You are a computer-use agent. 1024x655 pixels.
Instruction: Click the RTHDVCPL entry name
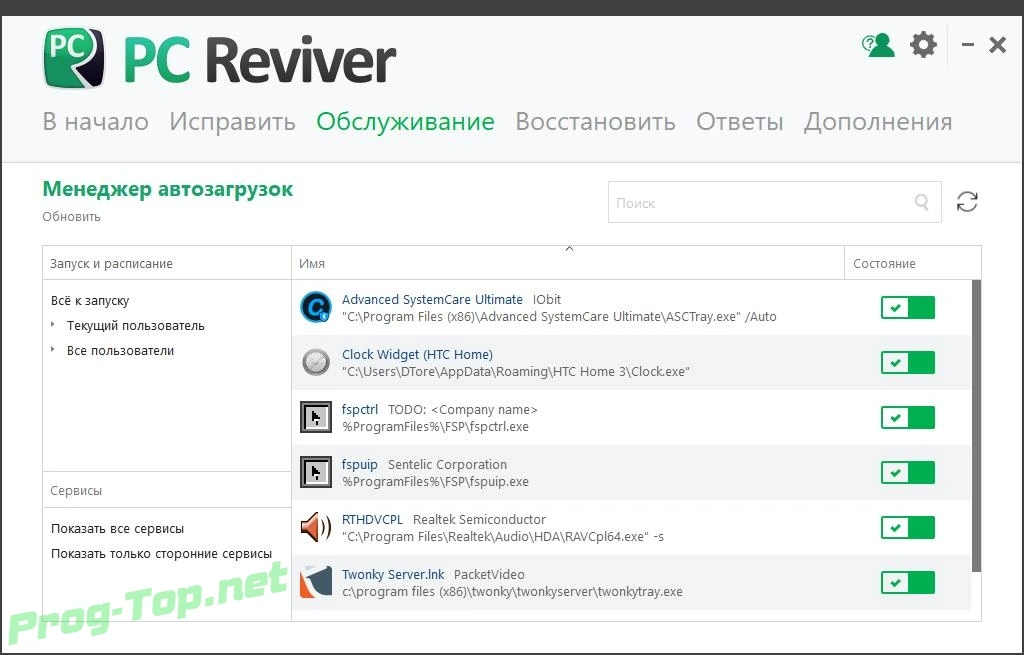tap(372, 519)
